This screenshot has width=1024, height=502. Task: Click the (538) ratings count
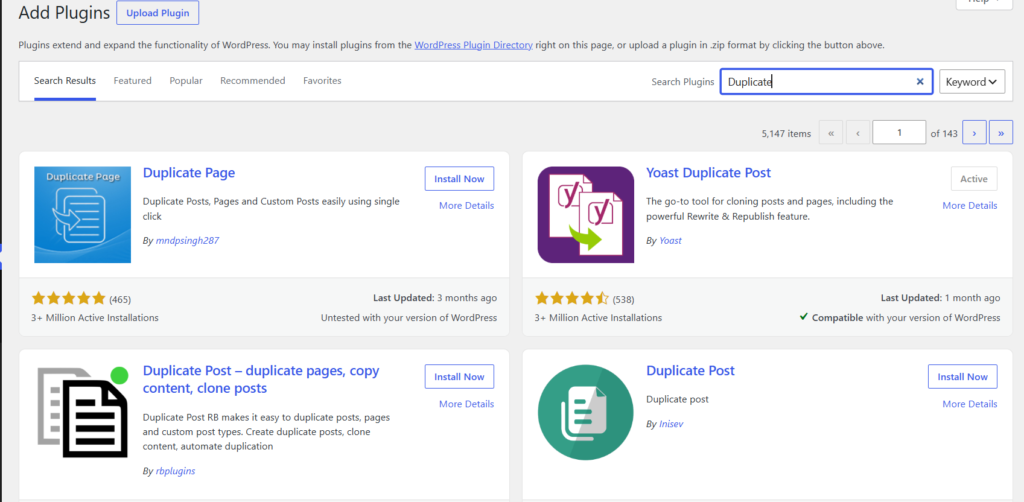click(624, 300)
